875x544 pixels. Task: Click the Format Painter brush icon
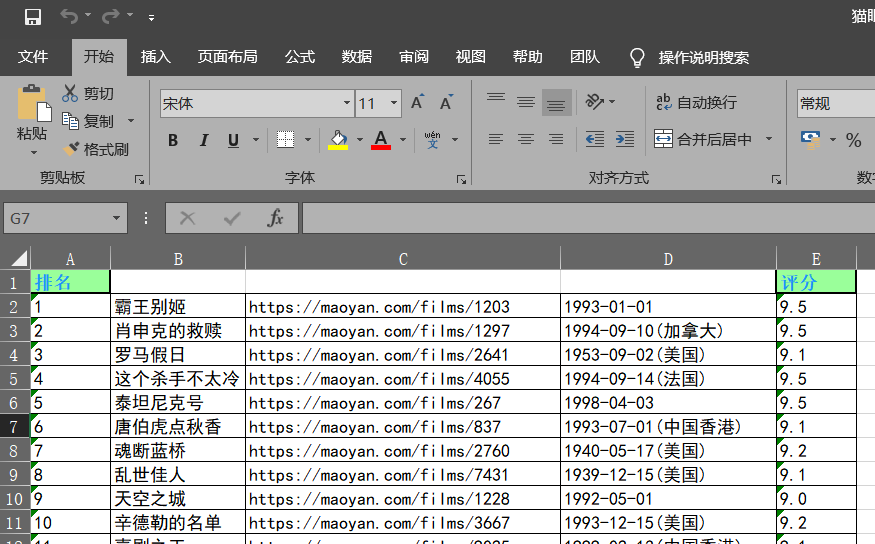[70, 149]
